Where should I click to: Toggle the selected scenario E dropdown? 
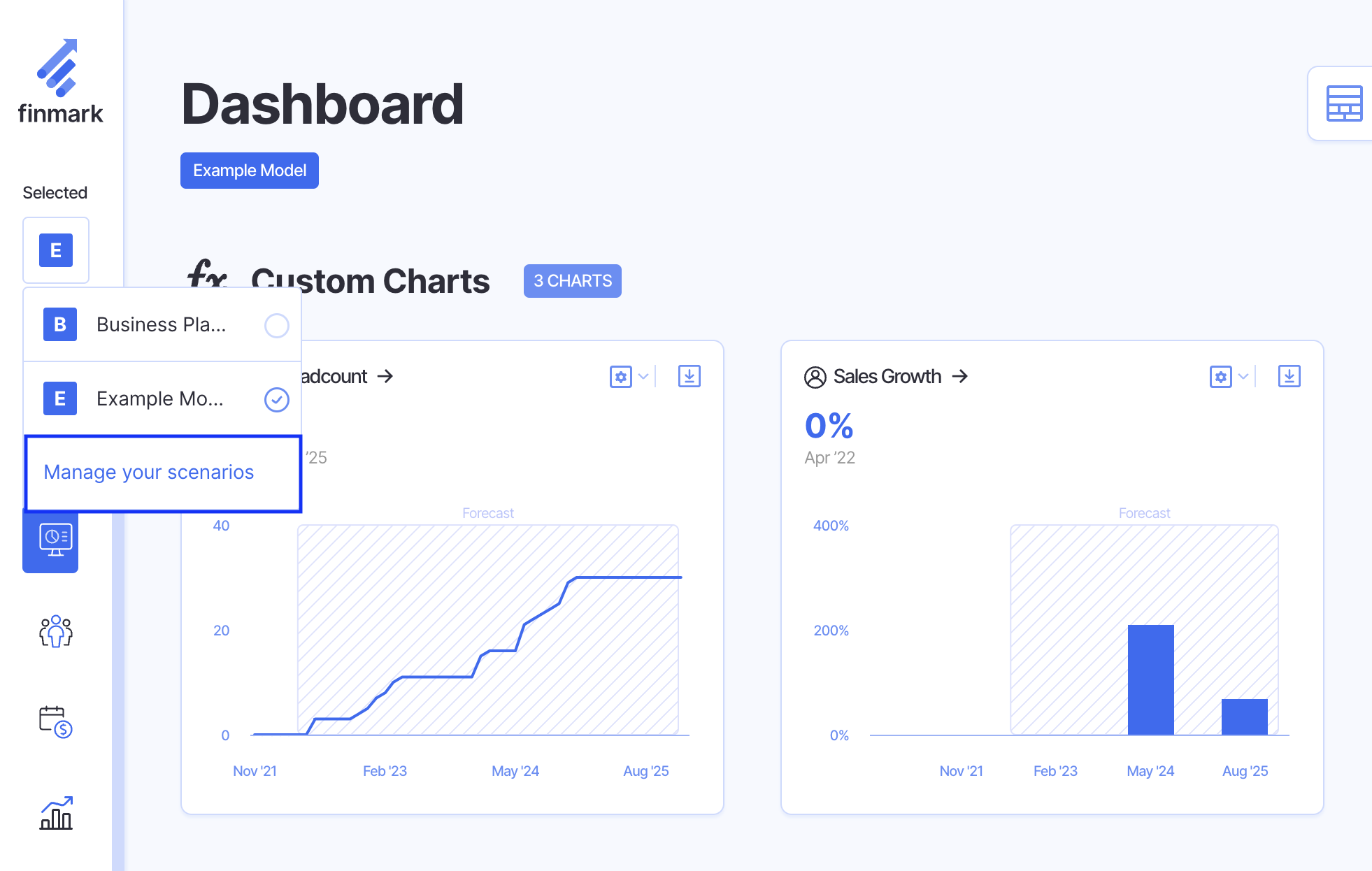click(x=56, y=250)
